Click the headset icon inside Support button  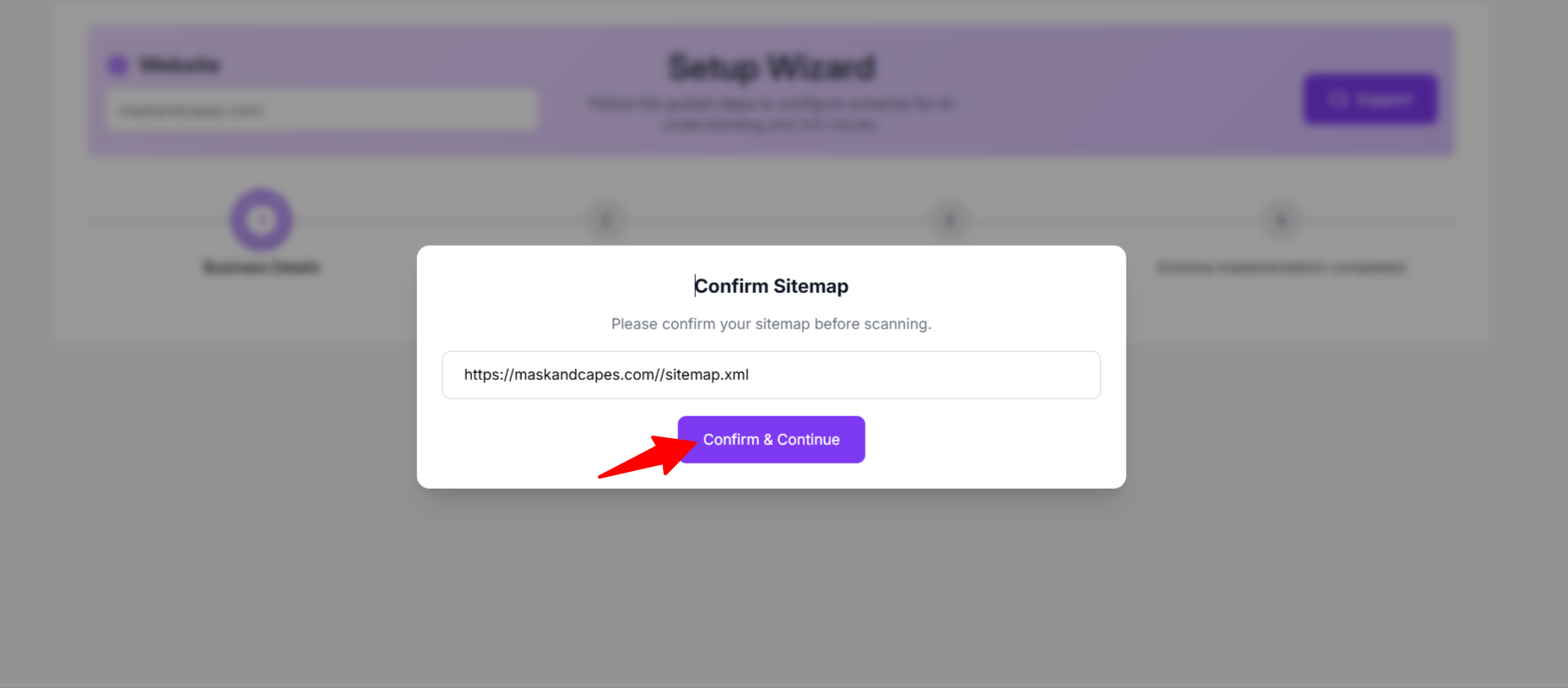tap(1337, 100)
